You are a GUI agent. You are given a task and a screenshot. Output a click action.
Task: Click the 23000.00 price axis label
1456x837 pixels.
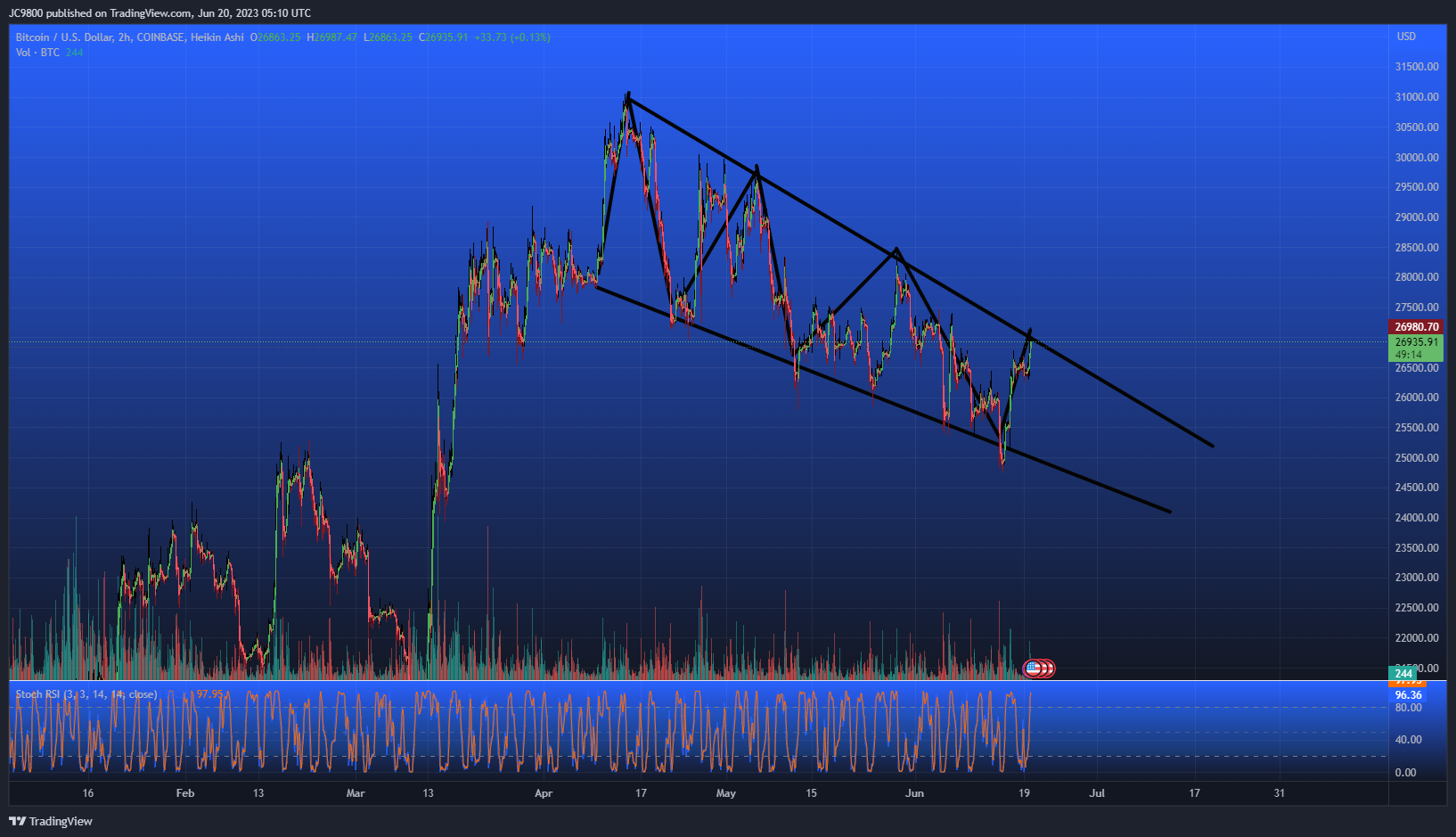click(1417, 578)
